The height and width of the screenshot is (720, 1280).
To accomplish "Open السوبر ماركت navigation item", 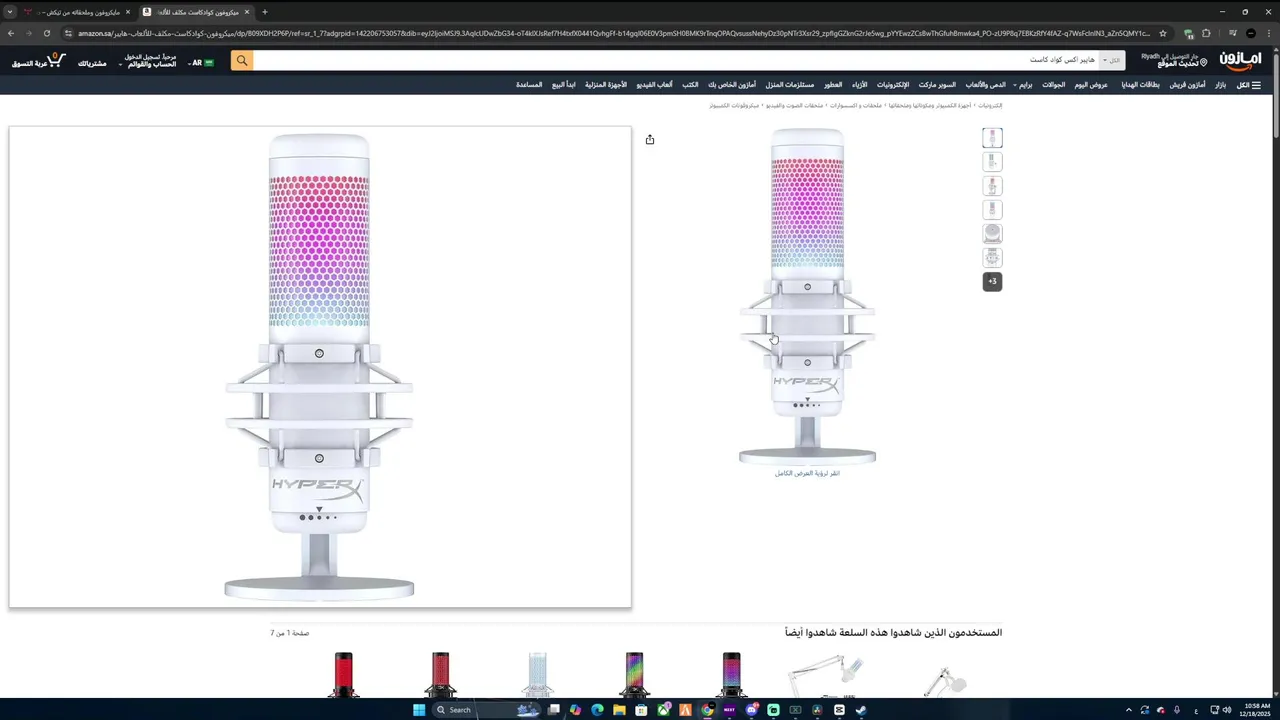I will (x=937, y=85).
